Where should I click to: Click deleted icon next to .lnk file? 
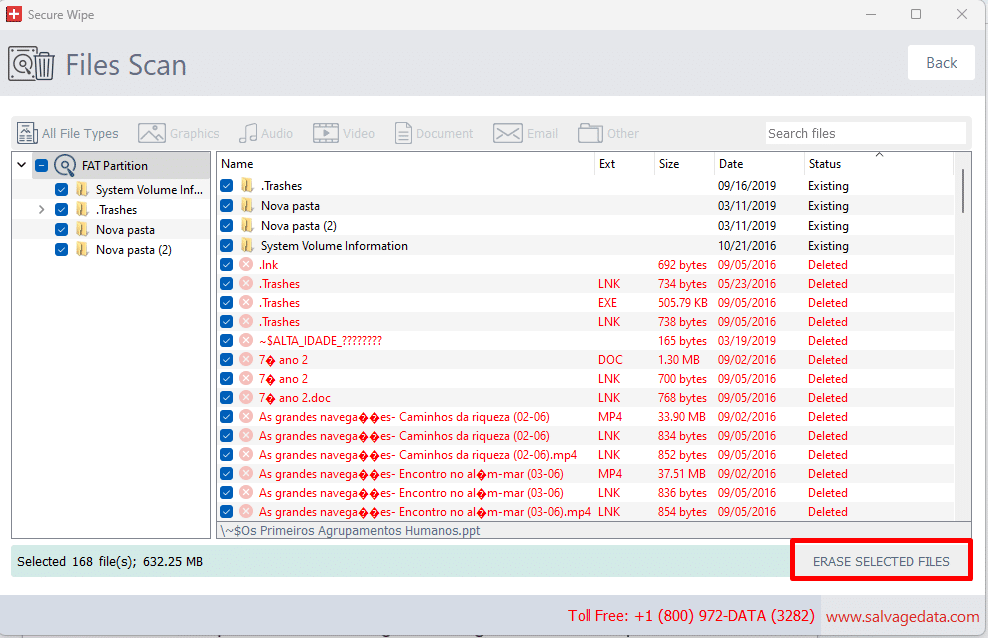coord(246,265)
